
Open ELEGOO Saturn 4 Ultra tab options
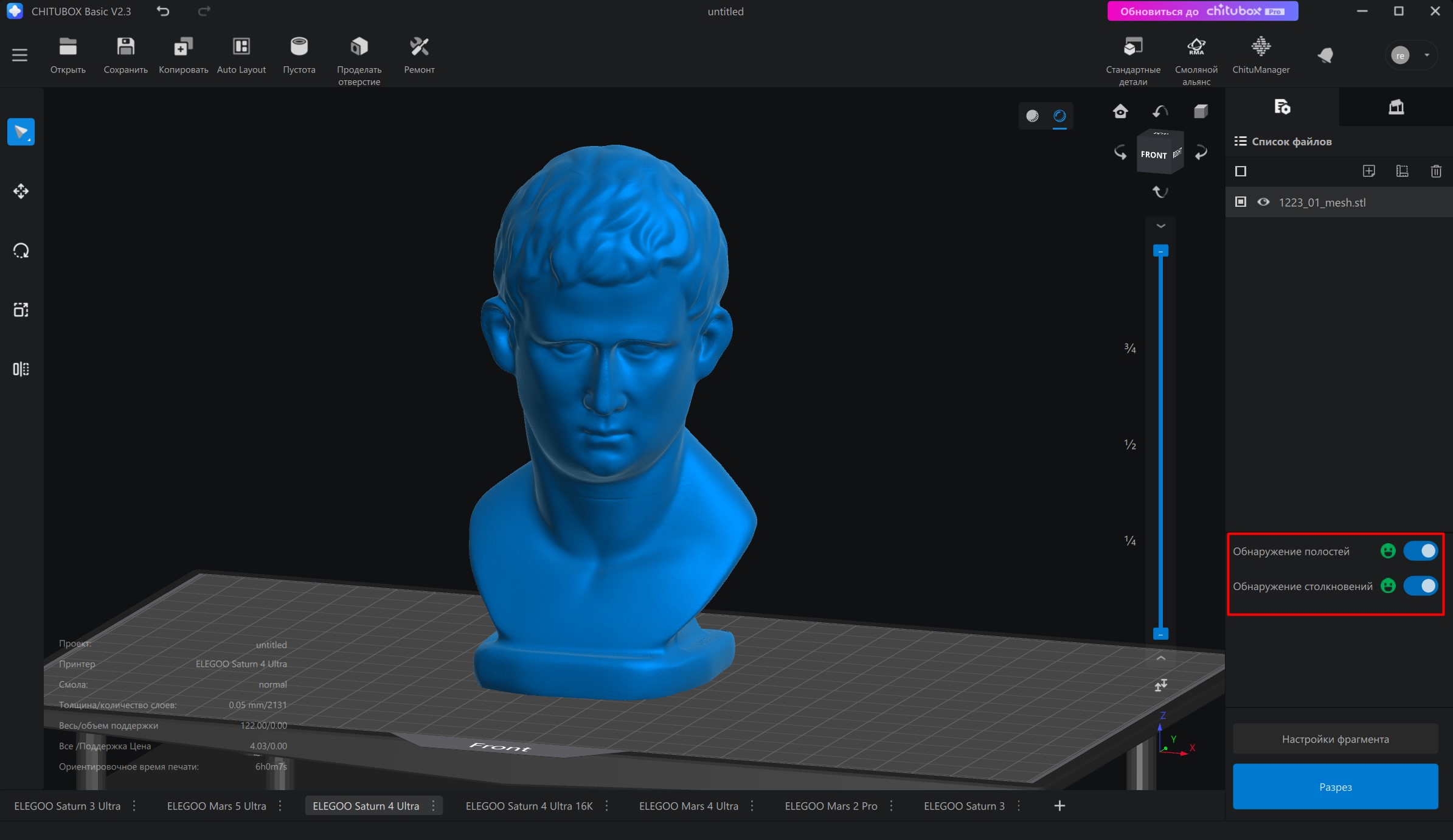tap(434, 806)
